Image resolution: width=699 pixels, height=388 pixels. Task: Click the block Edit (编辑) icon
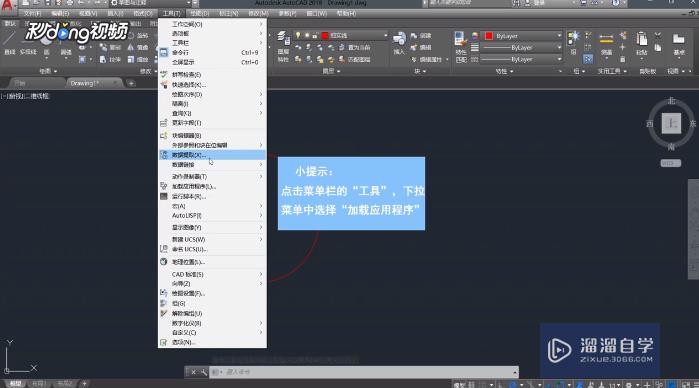tap(414, 47)
